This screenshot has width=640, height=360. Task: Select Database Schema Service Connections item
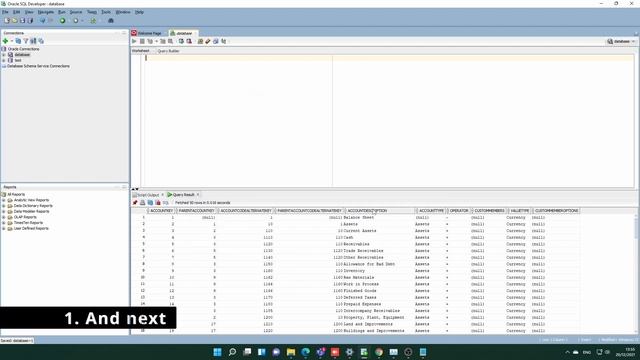38,66
